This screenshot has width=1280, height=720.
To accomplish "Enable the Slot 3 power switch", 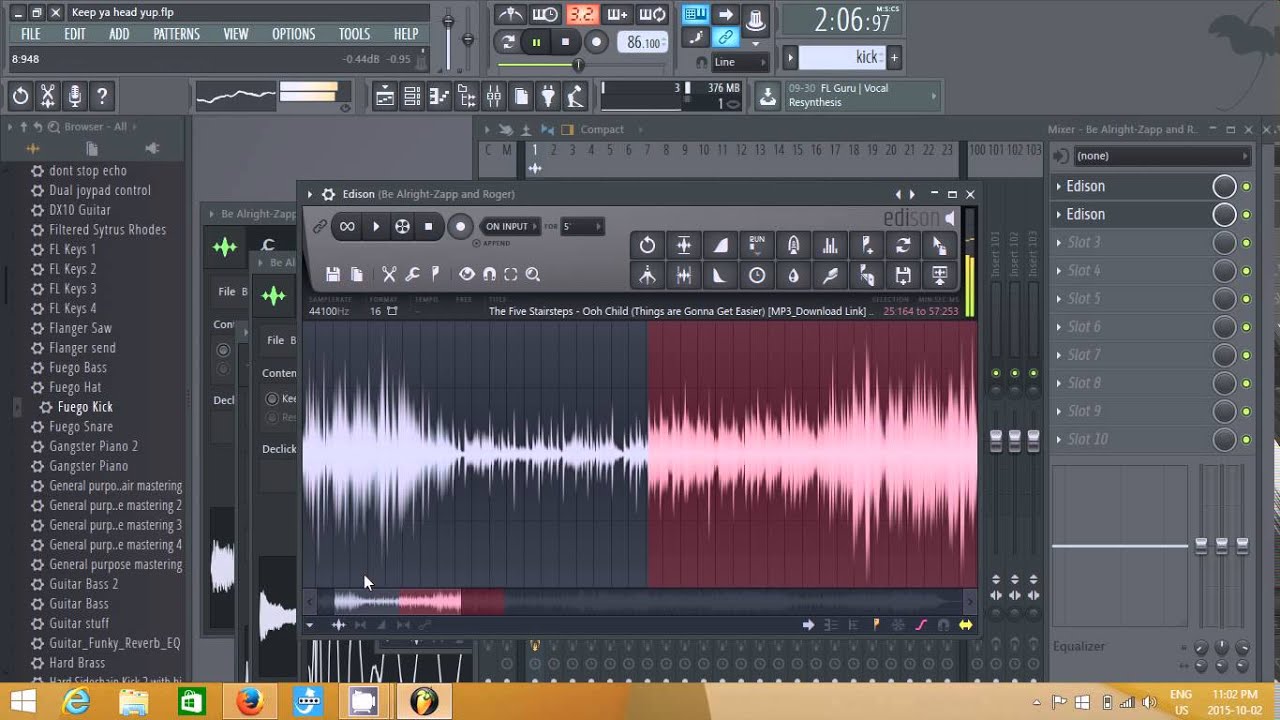I will pos(1247,242).
